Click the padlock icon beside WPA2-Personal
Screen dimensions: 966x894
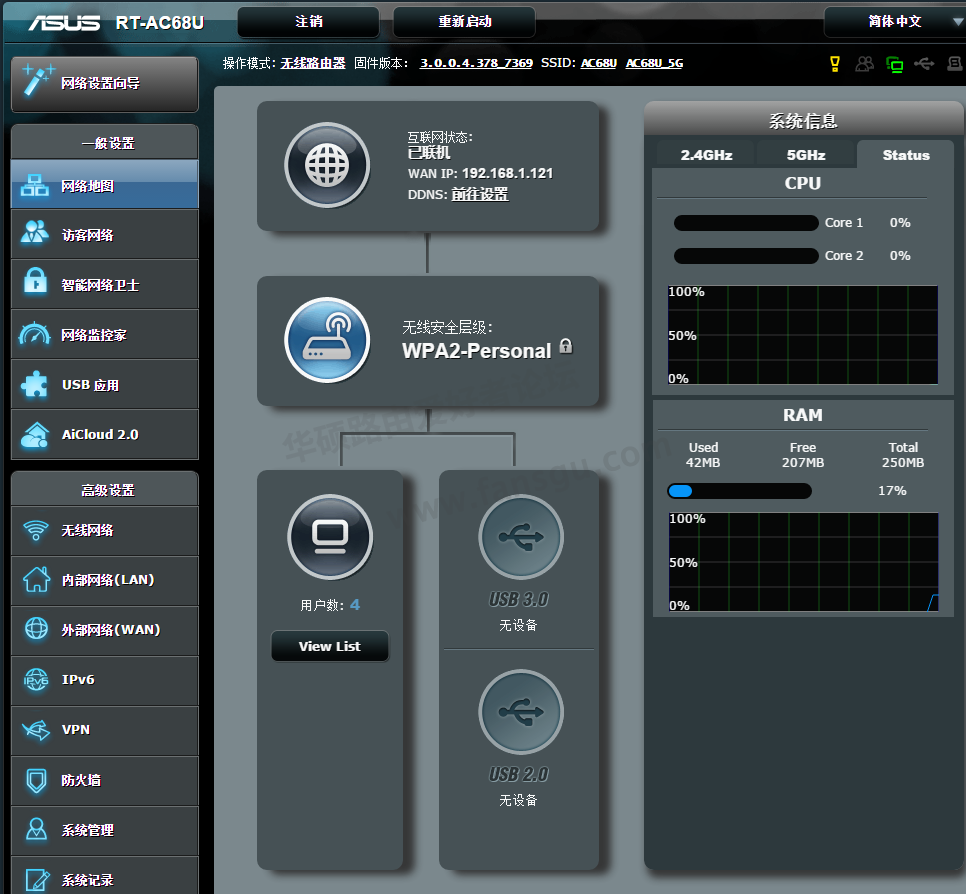tap(566, 346)
